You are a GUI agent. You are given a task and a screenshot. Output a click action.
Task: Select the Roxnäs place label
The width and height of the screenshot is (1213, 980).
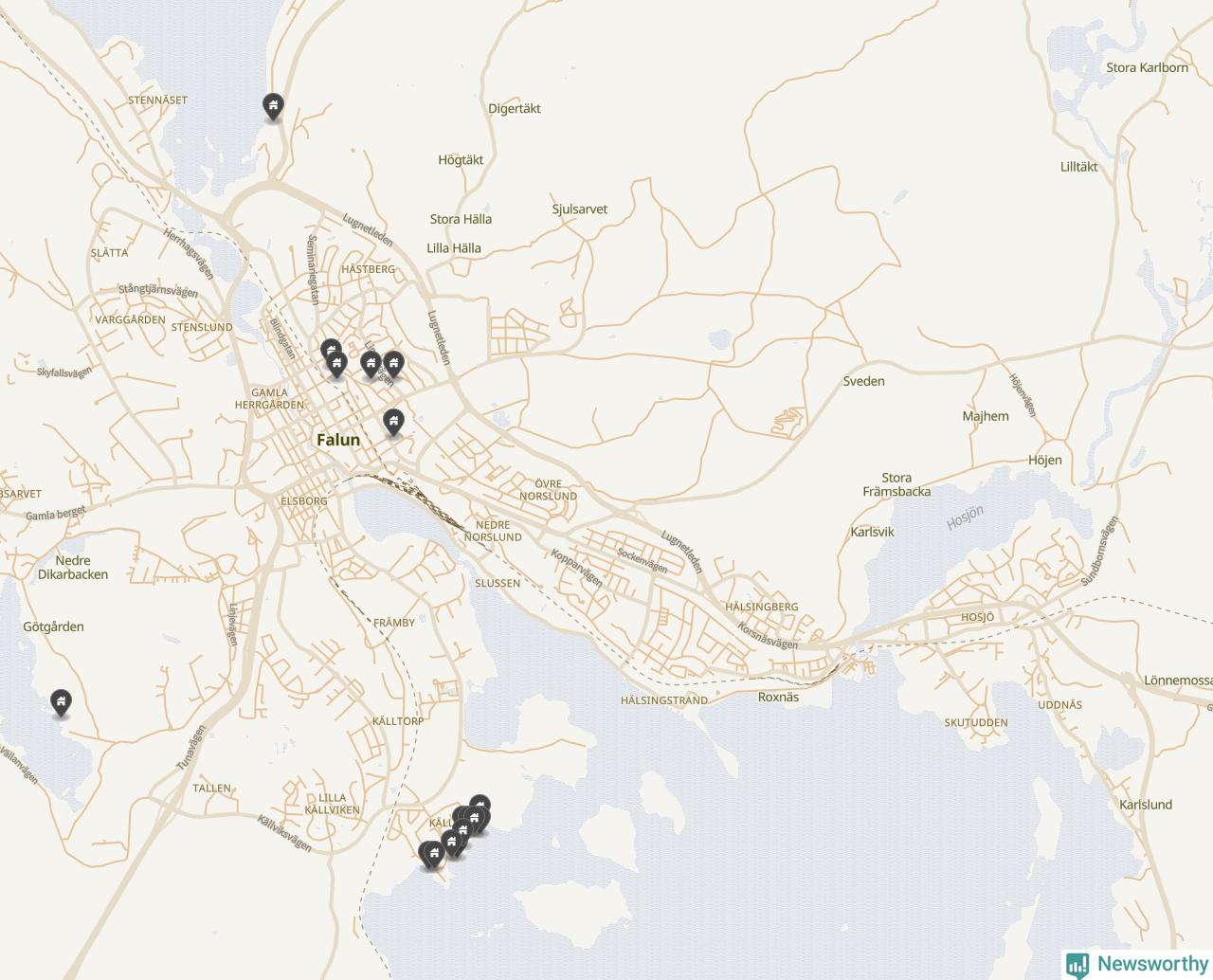pos(778,697)
